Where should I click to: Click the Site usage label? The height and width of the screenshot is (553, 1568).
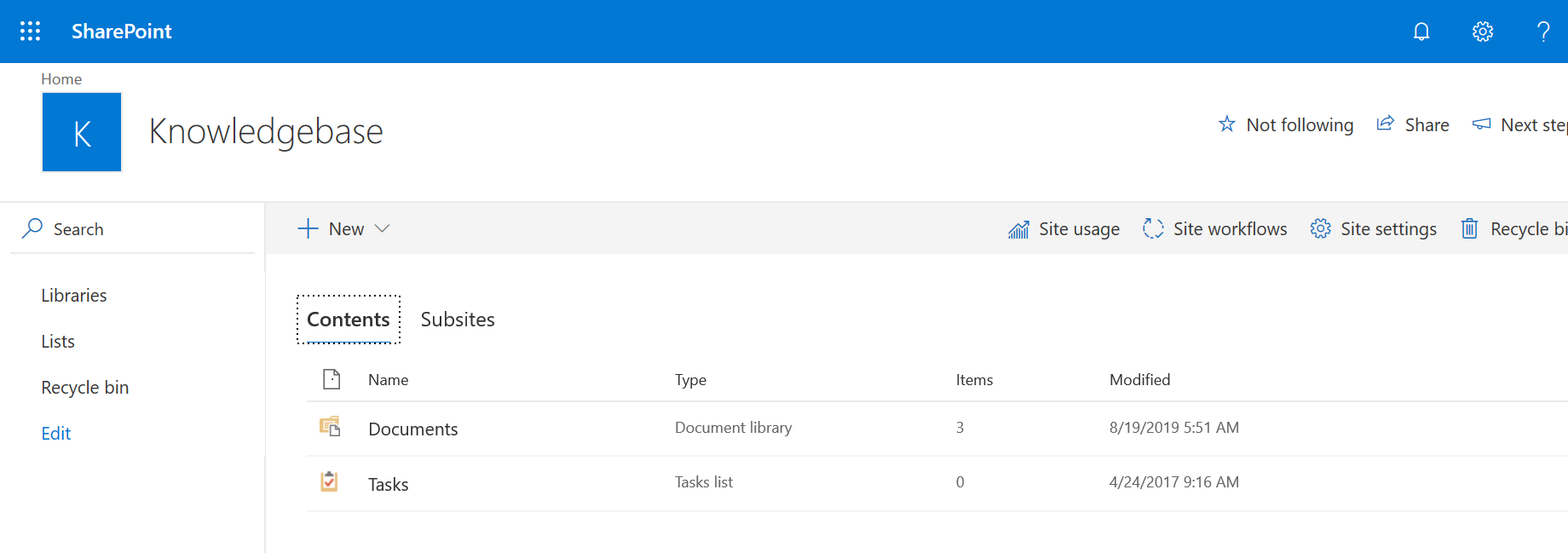tap(1079, 229)
